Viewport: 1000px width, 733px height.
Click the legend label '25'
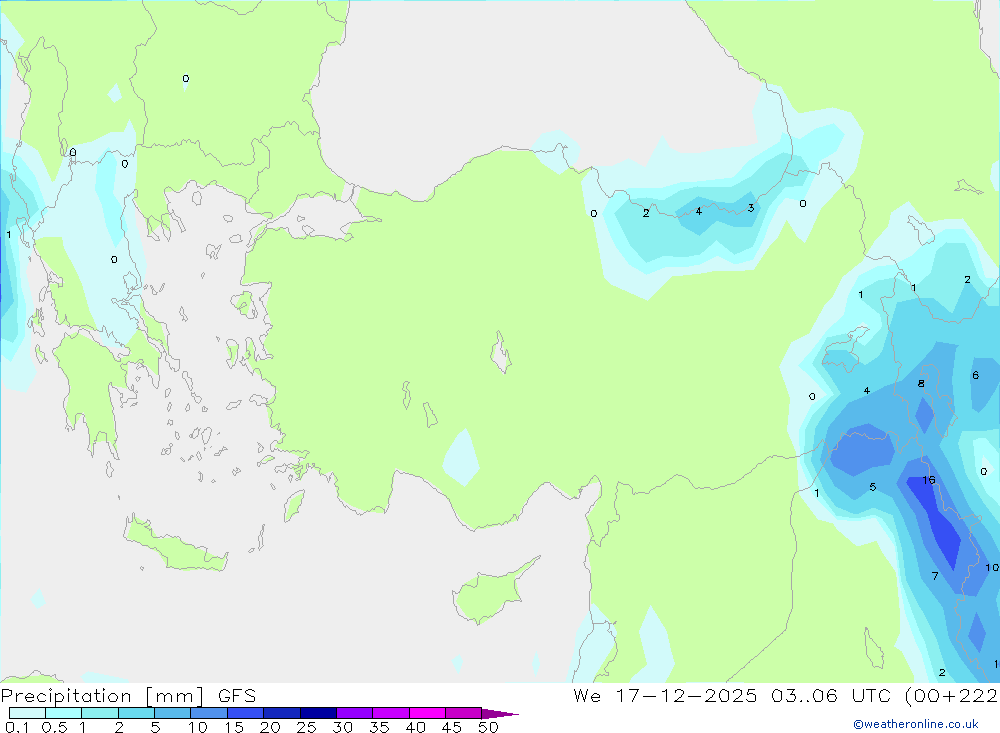306,727
